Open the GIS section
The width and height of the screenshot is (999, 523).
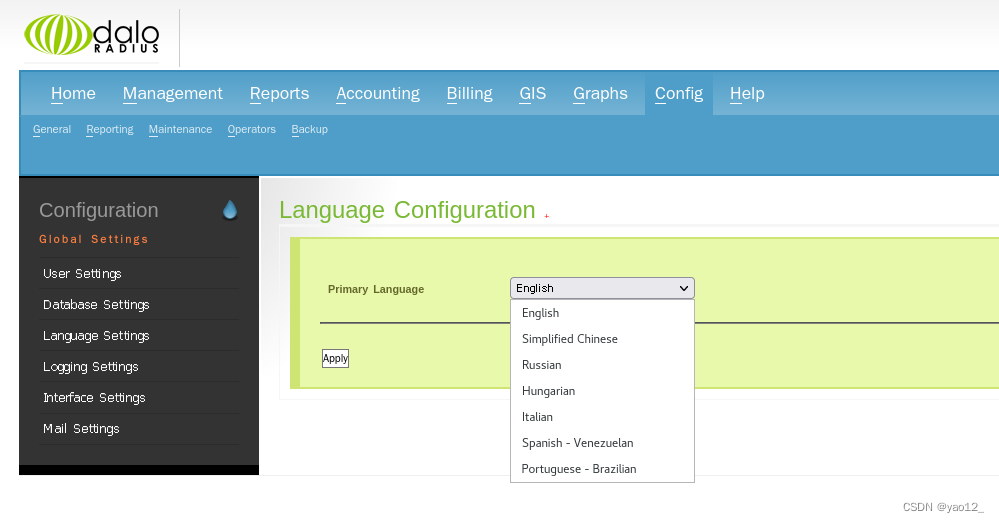(533, 94)
